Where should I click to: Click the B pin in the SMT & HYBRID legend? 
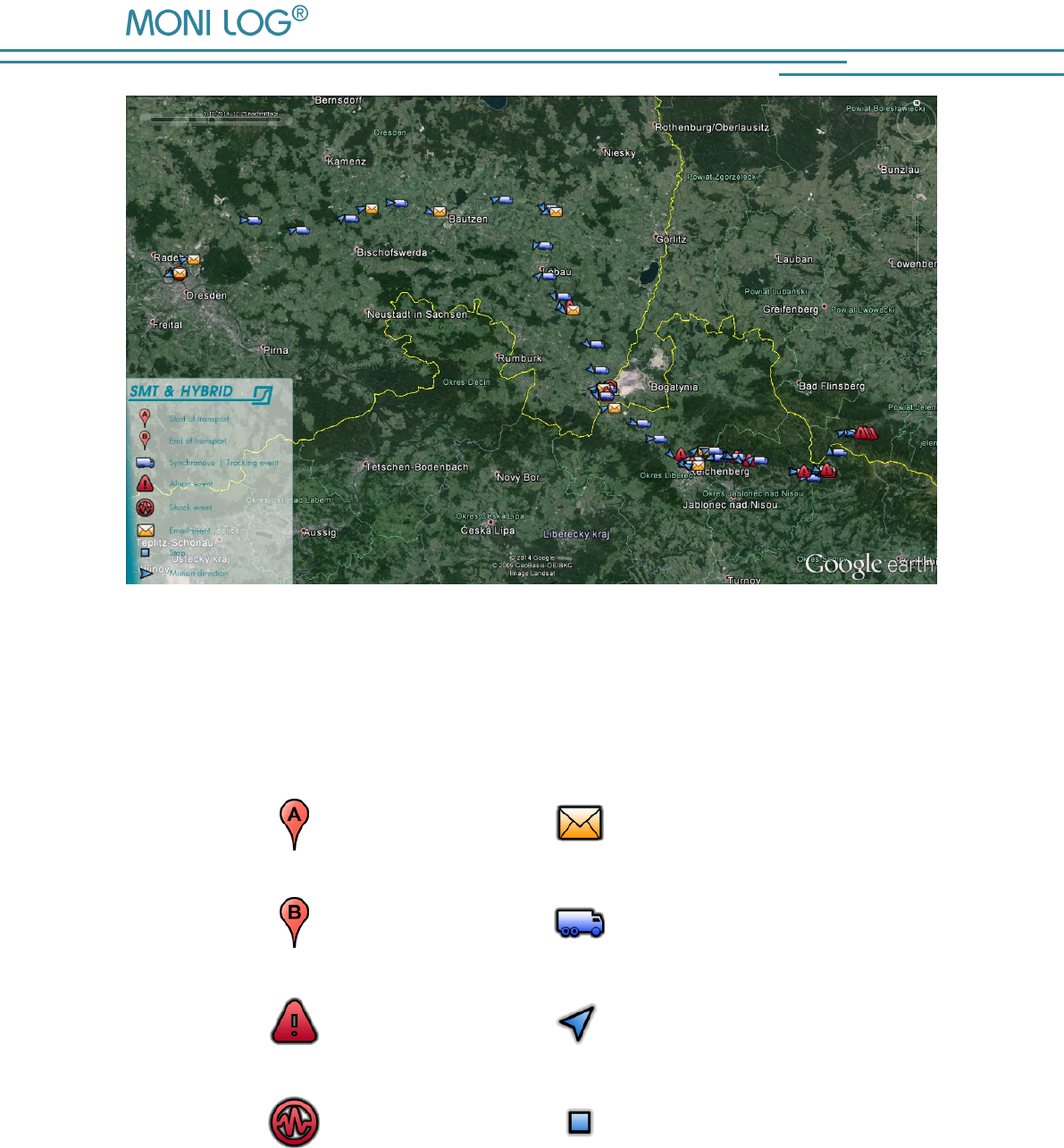[x=145, y=440]
